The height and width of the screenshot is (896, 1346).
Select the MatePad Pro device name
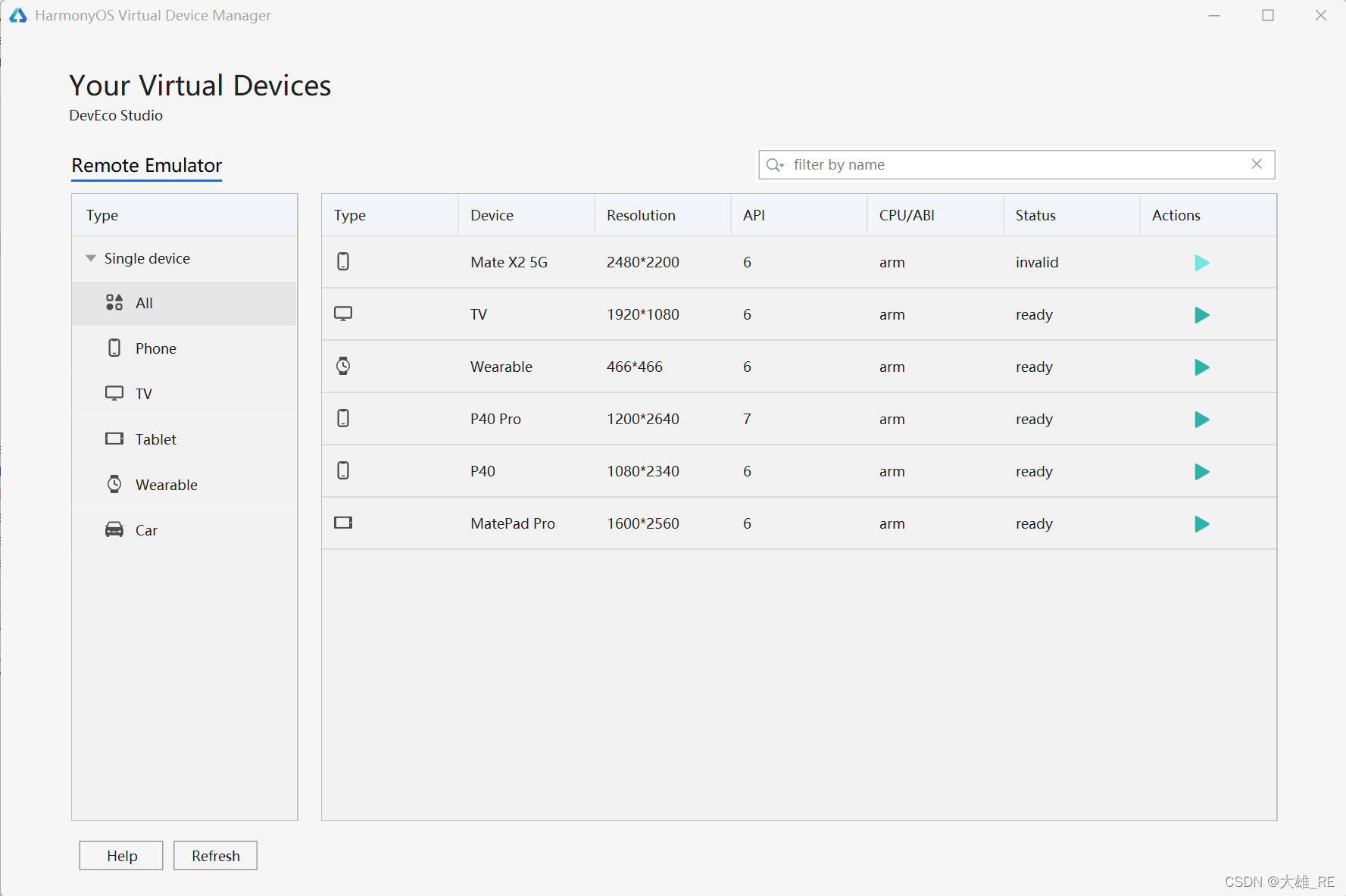click(513, 523)
